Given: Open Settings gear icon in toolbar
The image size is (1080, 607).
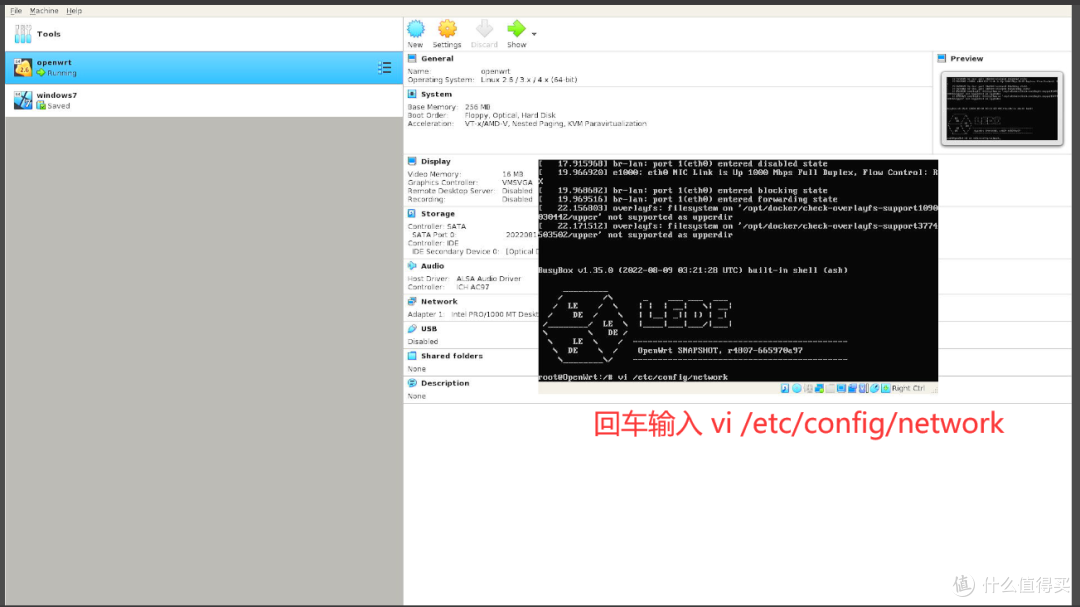Looking at the screenshot, I should [447, 29].
